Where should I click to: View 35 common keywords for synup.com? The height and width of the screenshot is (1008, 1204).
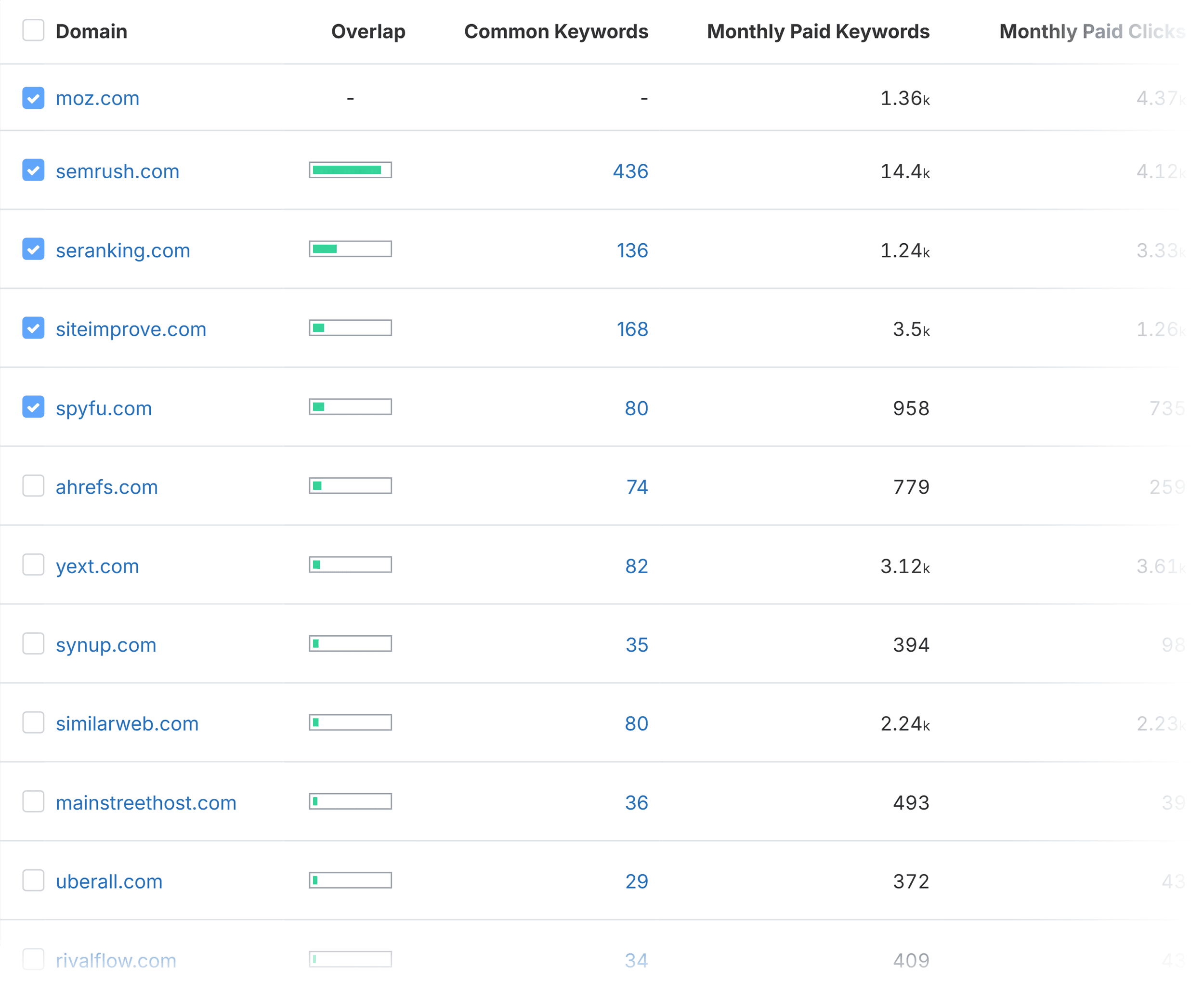pos(637,645)
